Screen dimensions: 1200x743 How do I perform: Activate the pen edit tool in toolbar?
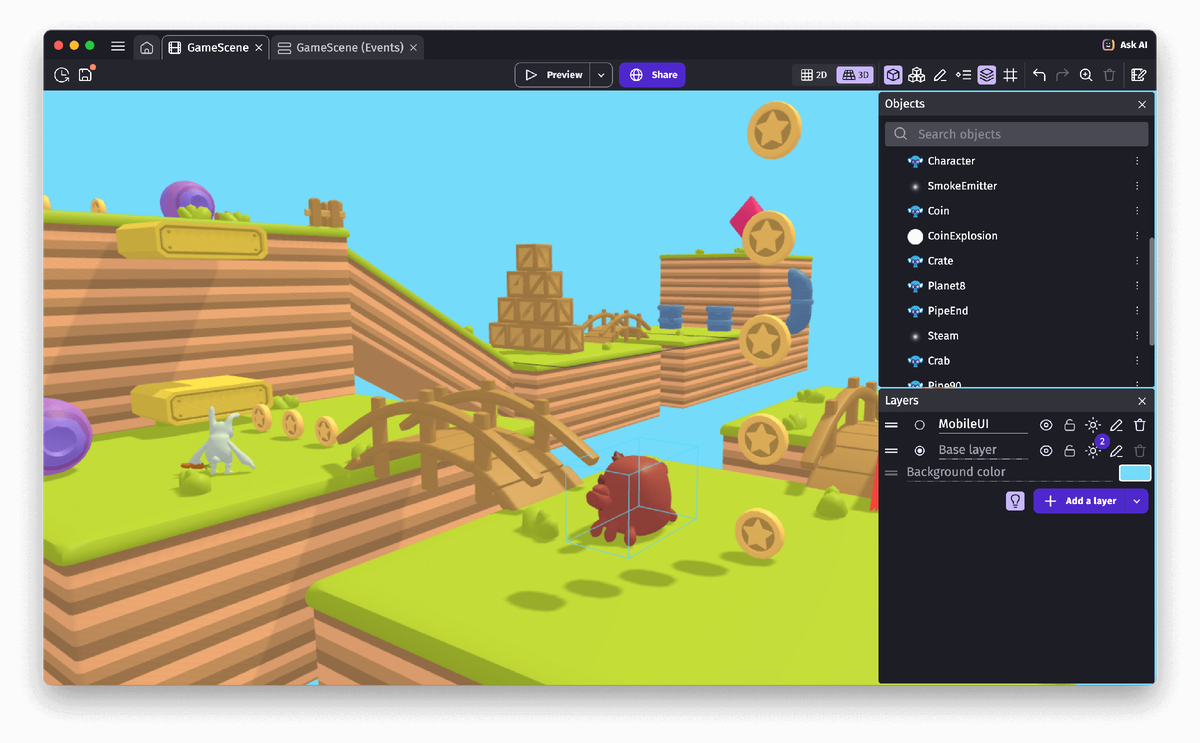tap(941, 74)
